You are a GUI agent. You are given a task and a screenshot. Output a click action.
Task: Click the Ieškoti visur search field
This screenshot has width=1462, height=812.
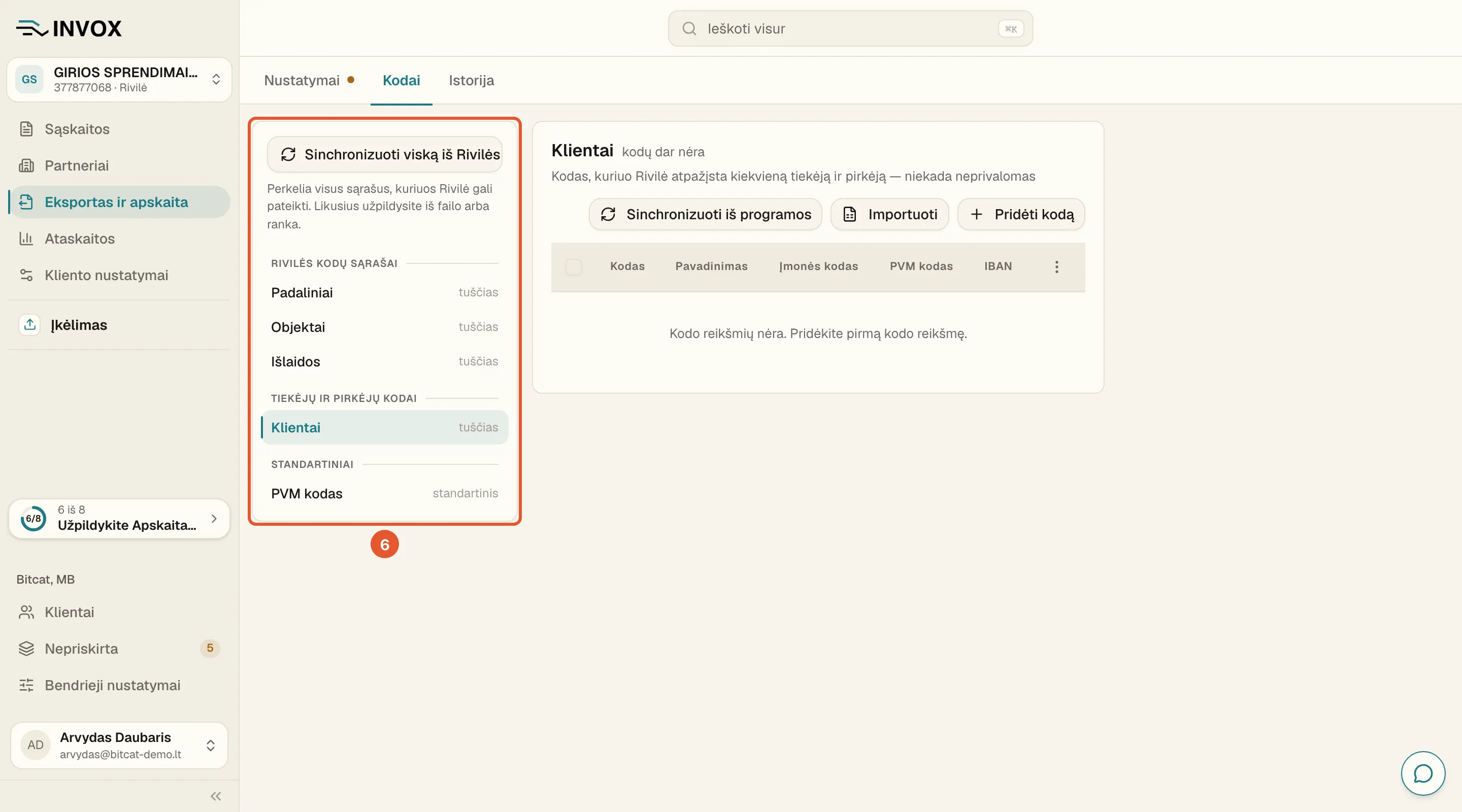(850, 28)
